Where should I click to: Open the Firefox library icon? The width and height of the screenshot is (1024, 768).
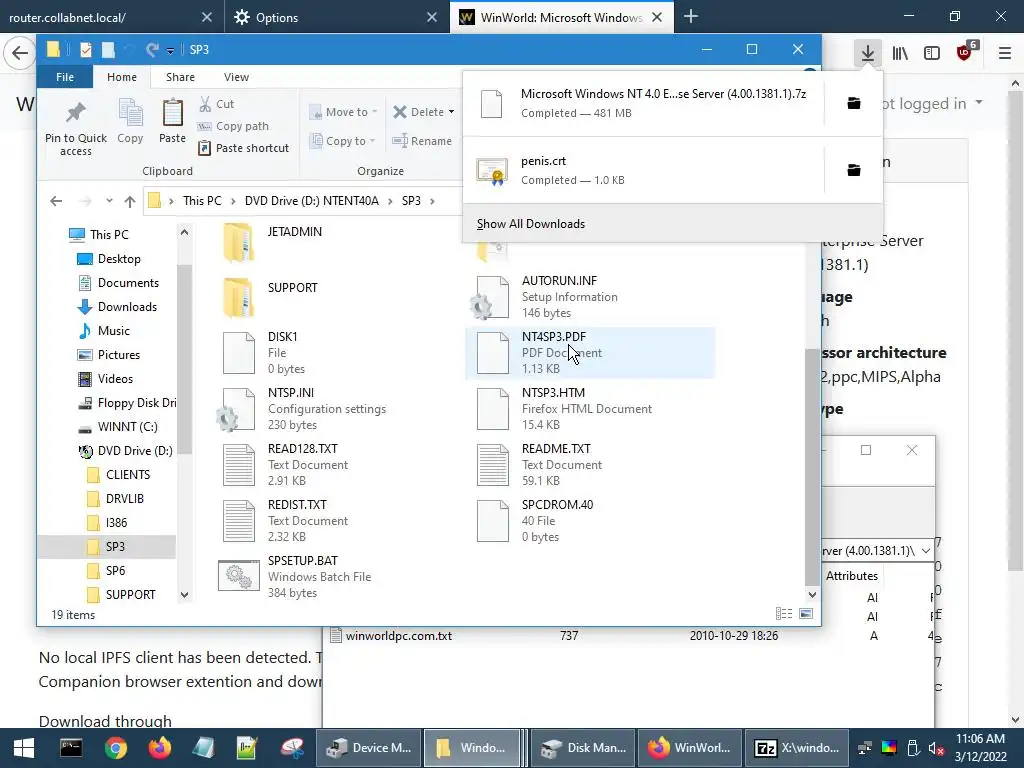click(900, 53)
